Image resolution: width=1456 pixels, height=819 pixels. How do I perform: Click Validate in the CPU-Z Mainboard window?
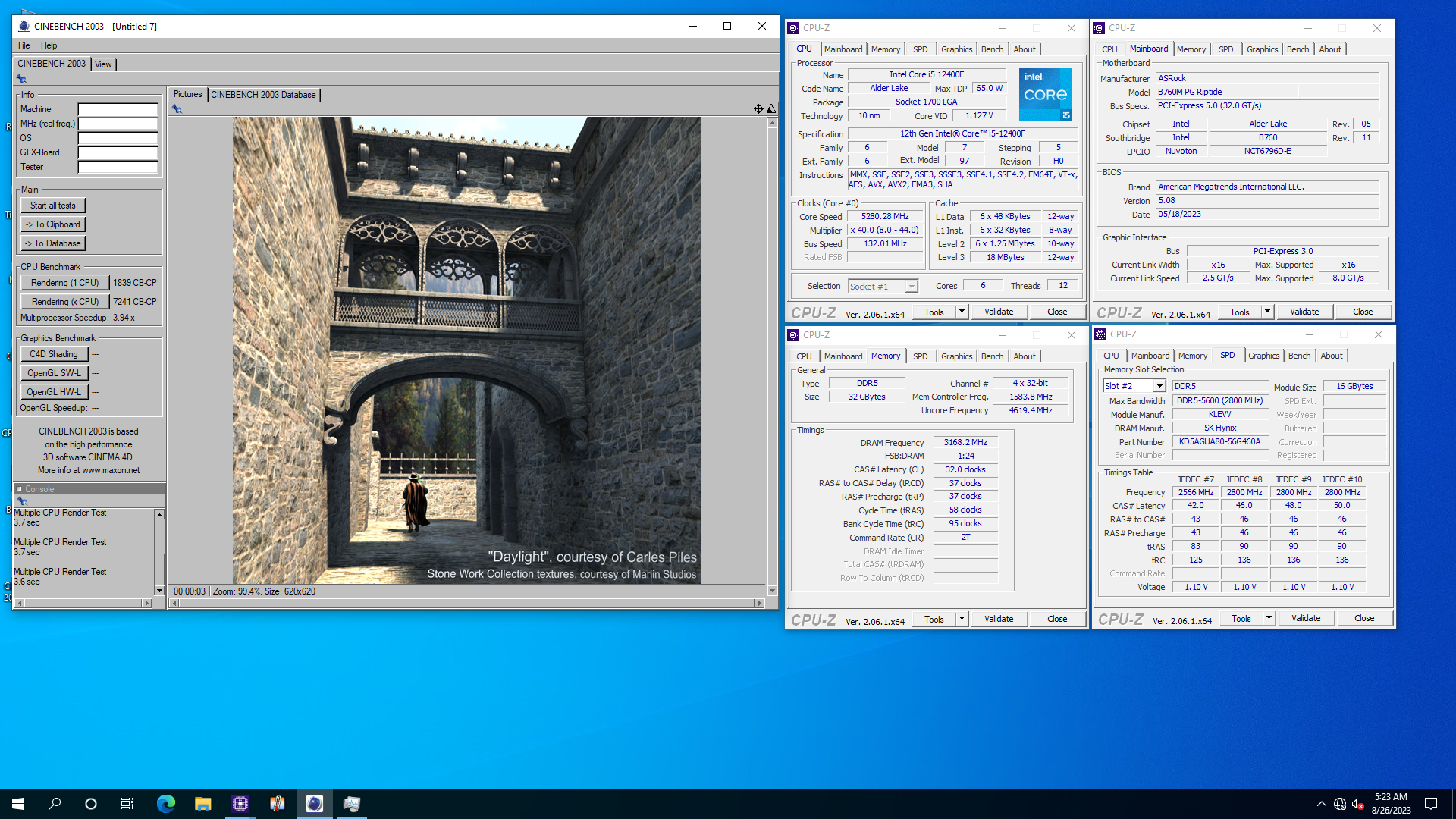[1304, 312]
